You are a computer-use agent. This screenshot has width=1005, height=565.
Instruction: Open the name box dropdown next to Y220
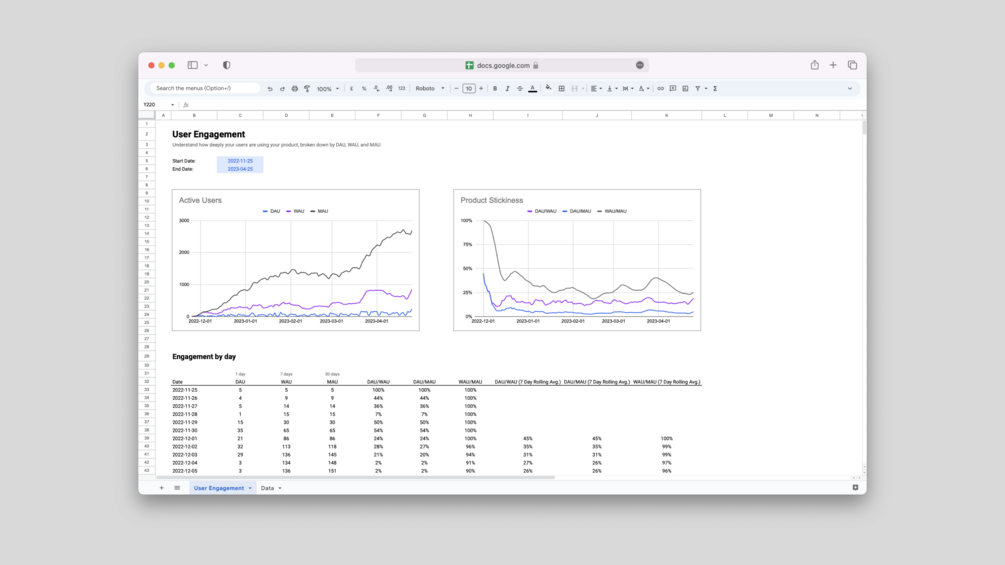tap(172, 104)
